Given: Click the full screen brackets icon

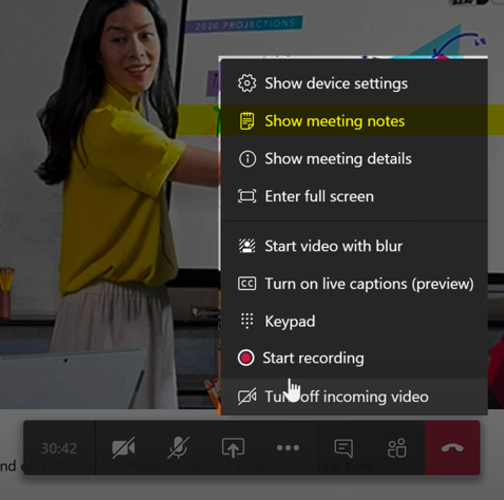Looking at the screenshot, I should pyautogui.click(x=247, y=196).
